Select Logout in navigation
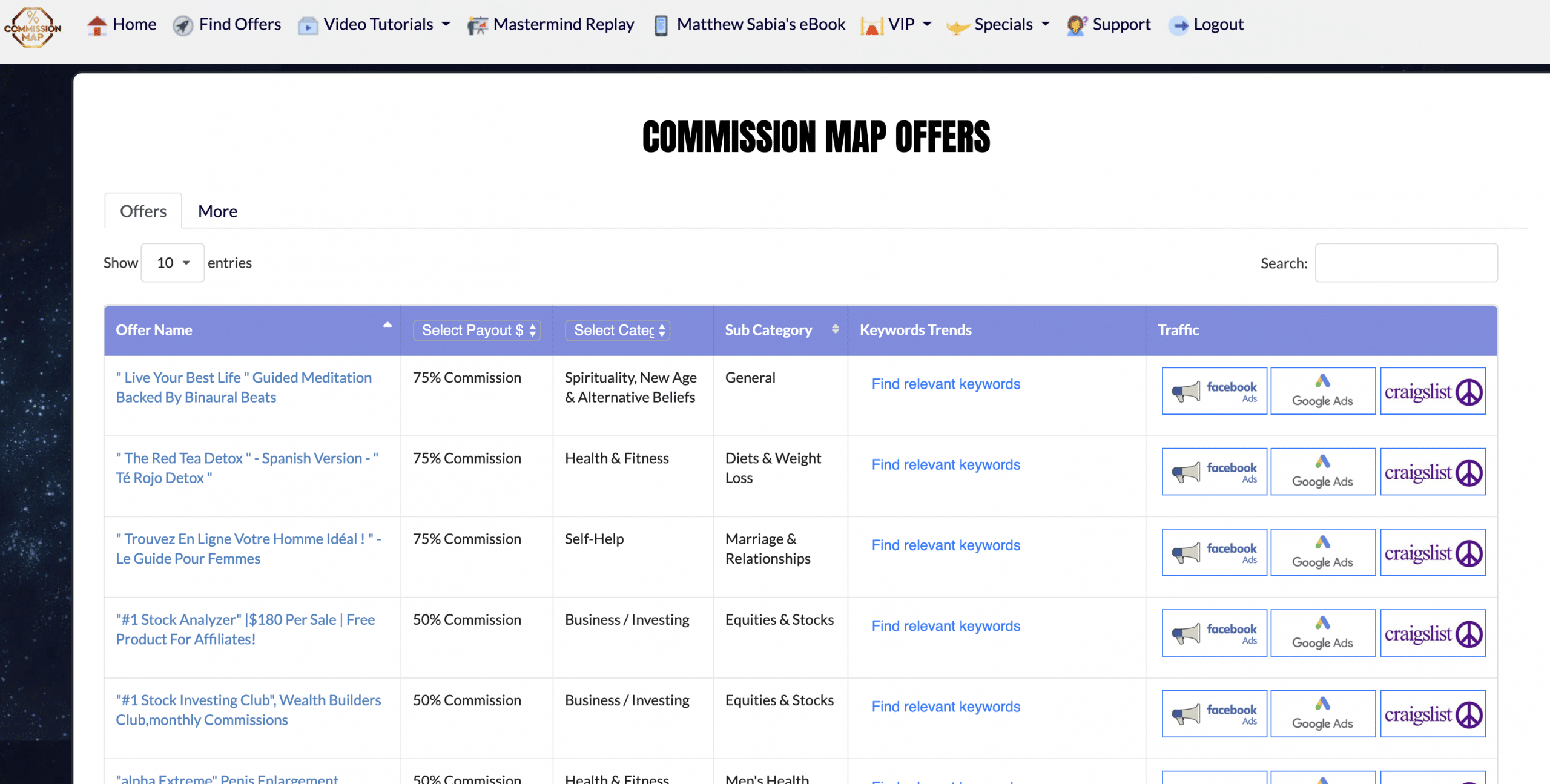This screenshot has height=784, width=1550. pos(1218,24)
